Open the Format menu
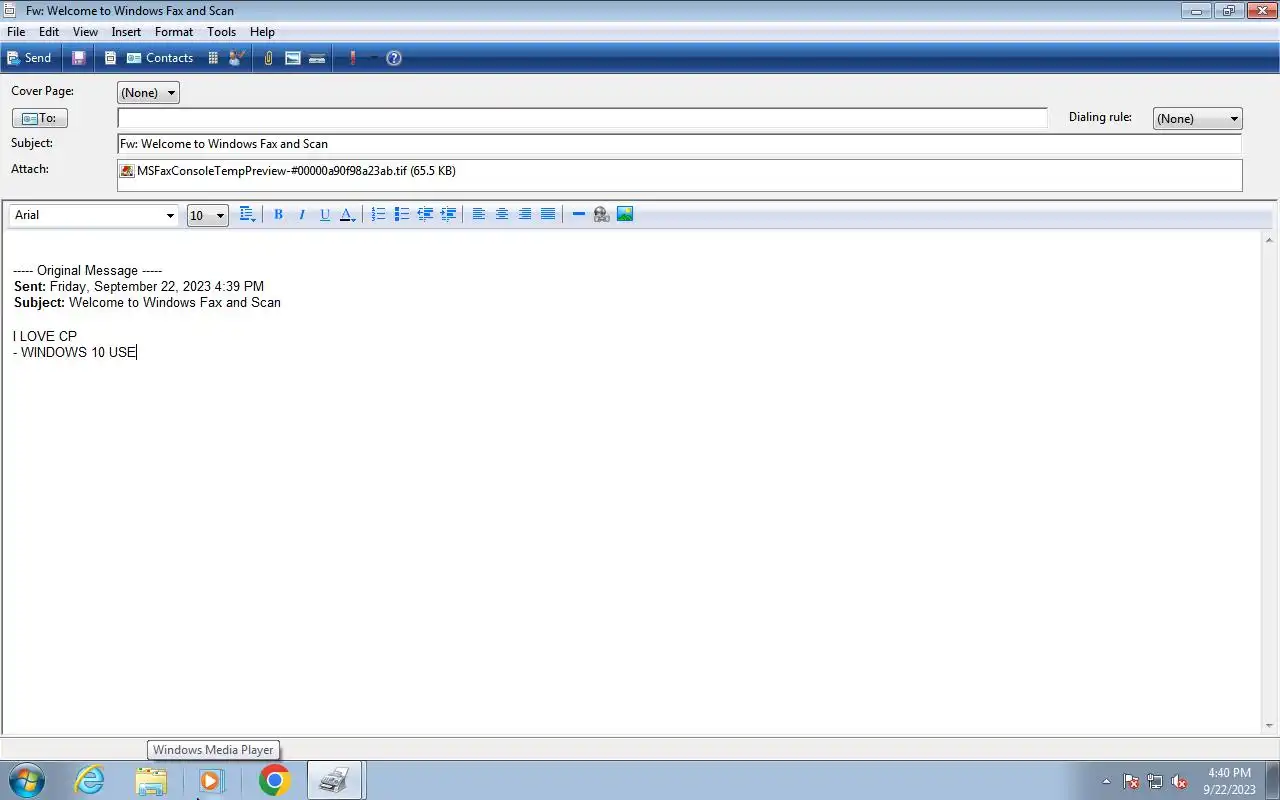 coord(174,32)
